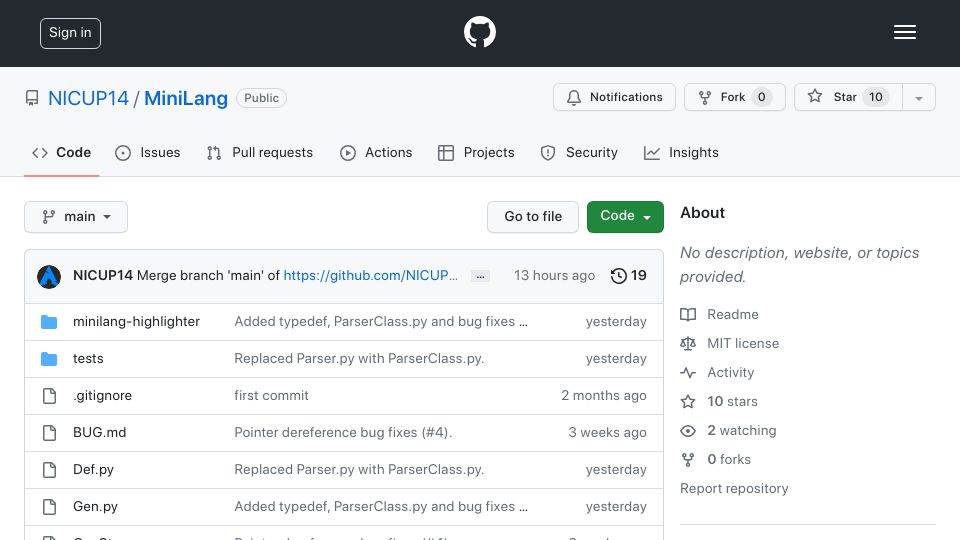Screen dimensions: 960x540
Task: Open the hamburger navigation menu
Action: click(x=904, y=32)
